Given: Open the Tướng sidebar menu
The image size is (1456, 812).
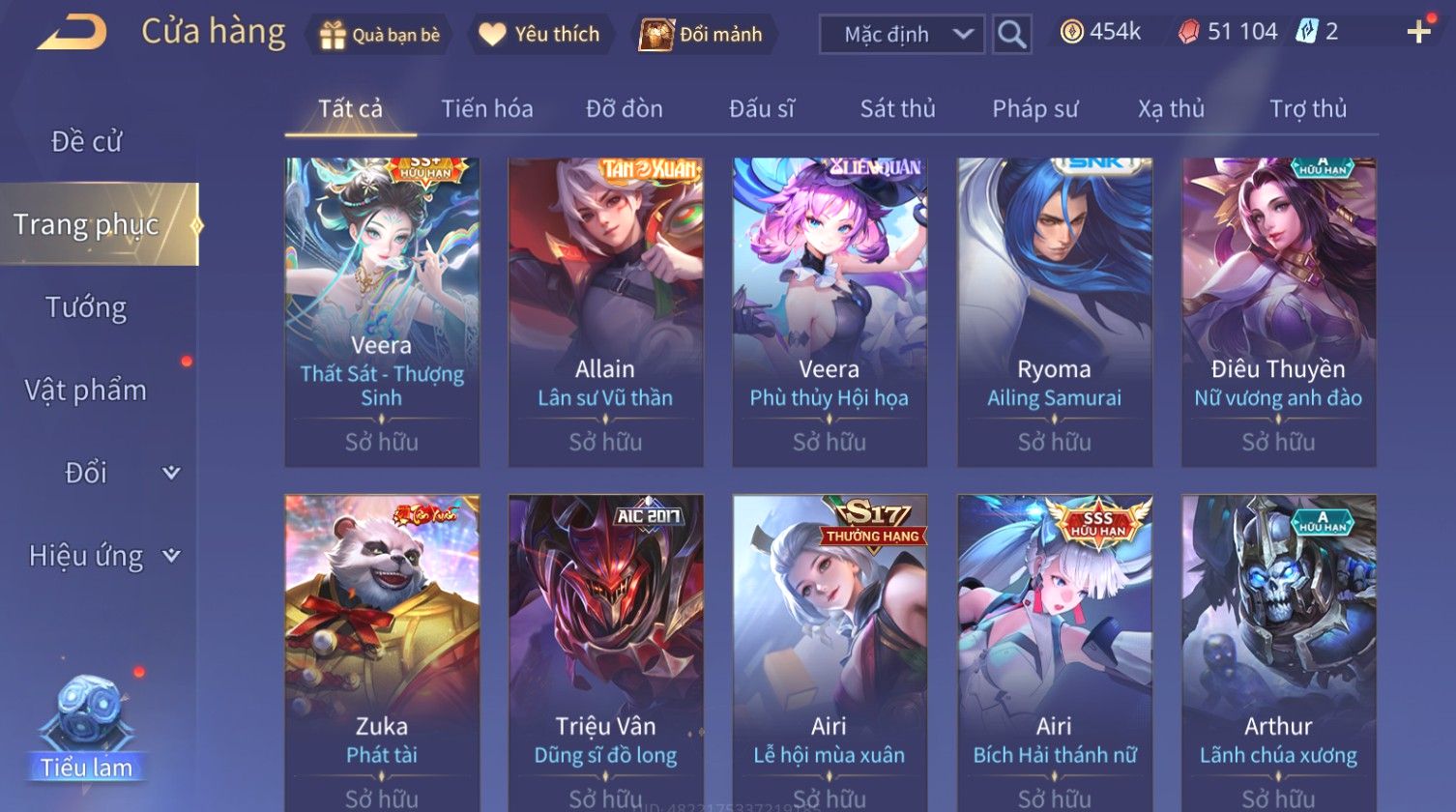Looking at the screenshot, I should click(x=86, y=307).
